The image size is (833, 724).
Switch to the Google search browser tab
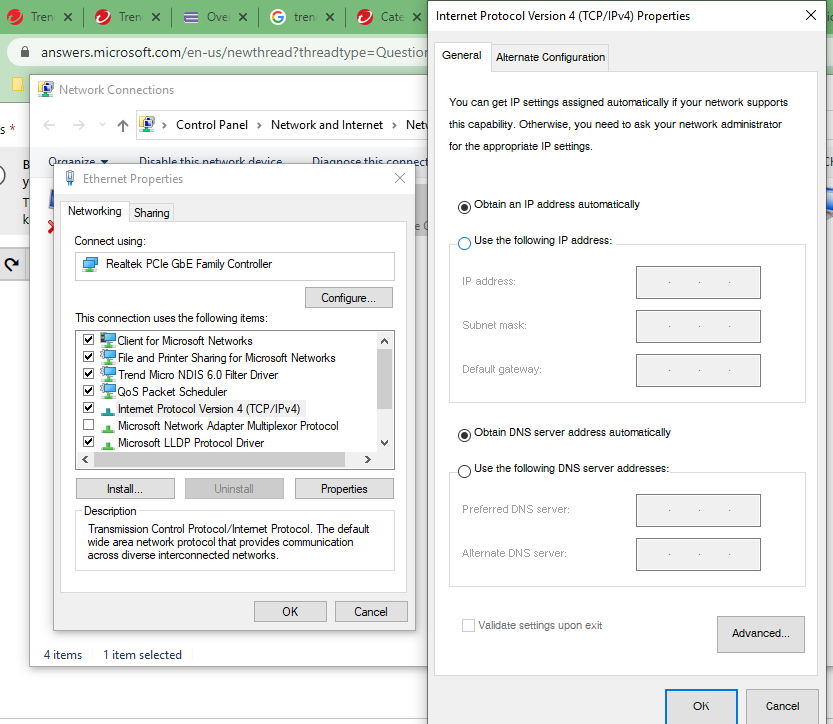click(x=303, y=17)
